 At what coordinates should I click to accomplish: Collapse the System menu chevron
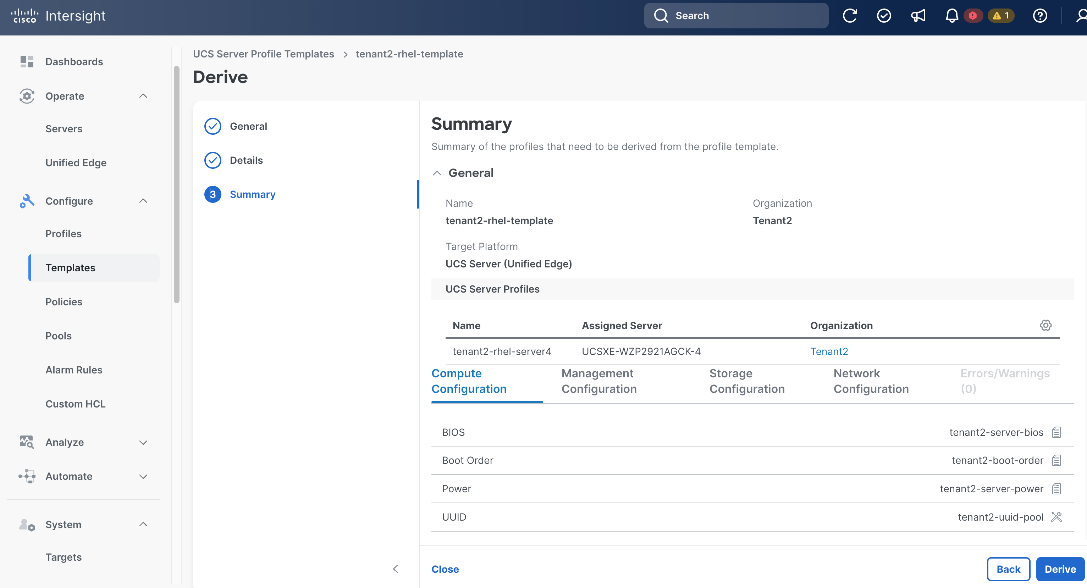(144, 525)
